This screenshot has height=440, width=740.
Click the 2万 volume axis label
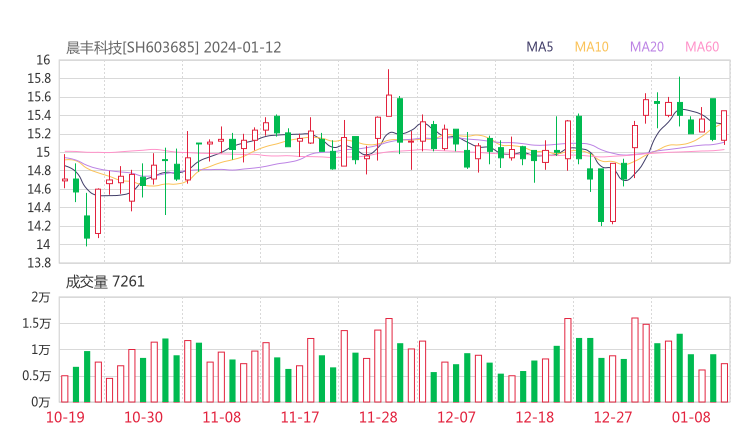coord(41,297)
